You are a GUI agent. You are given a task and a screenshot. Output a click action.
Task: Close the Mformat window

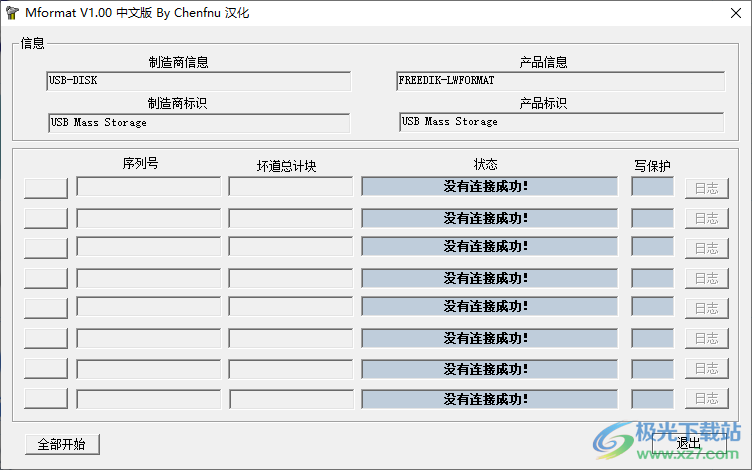coord(736,13)
